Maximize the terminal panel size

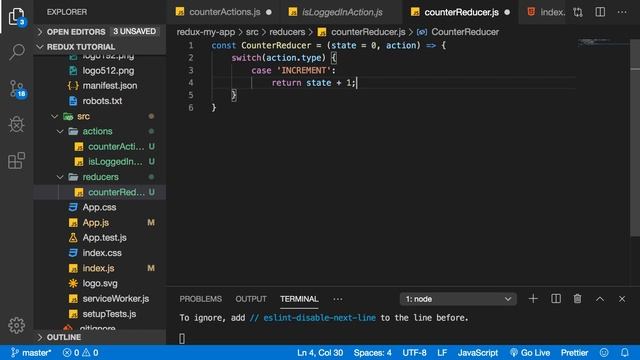(x=600, y=299)
